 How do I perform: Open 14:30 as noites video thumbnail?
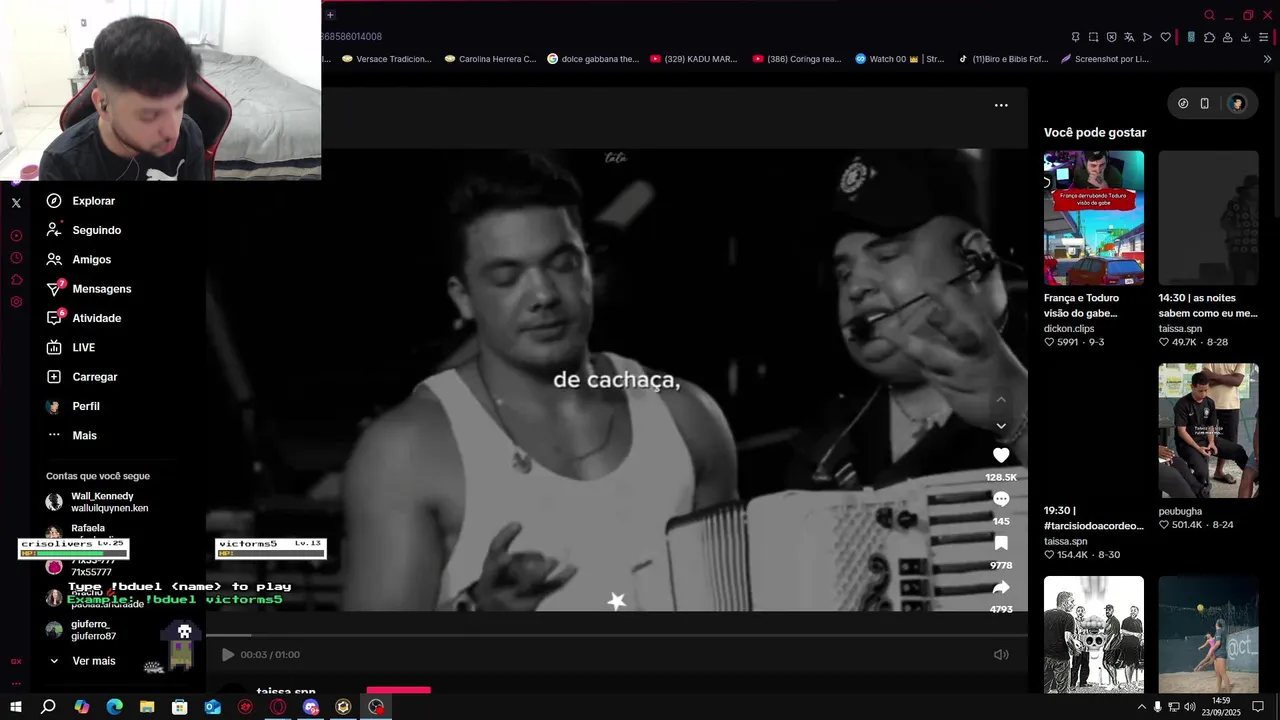pos(1209,218)
